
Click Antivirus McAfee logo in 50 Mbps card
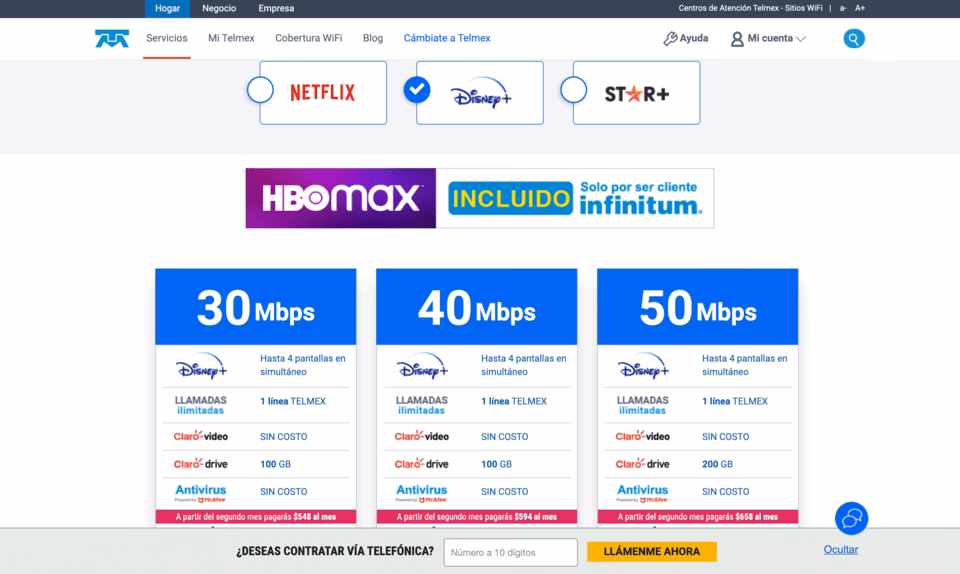(642, 493)
